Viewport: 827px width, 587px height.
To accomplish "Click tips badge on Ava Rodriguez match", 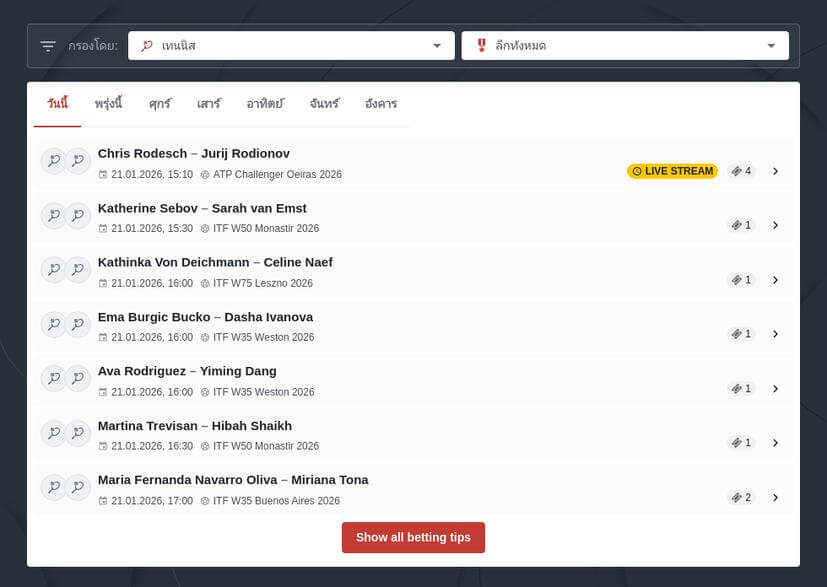I will (741, 388).
